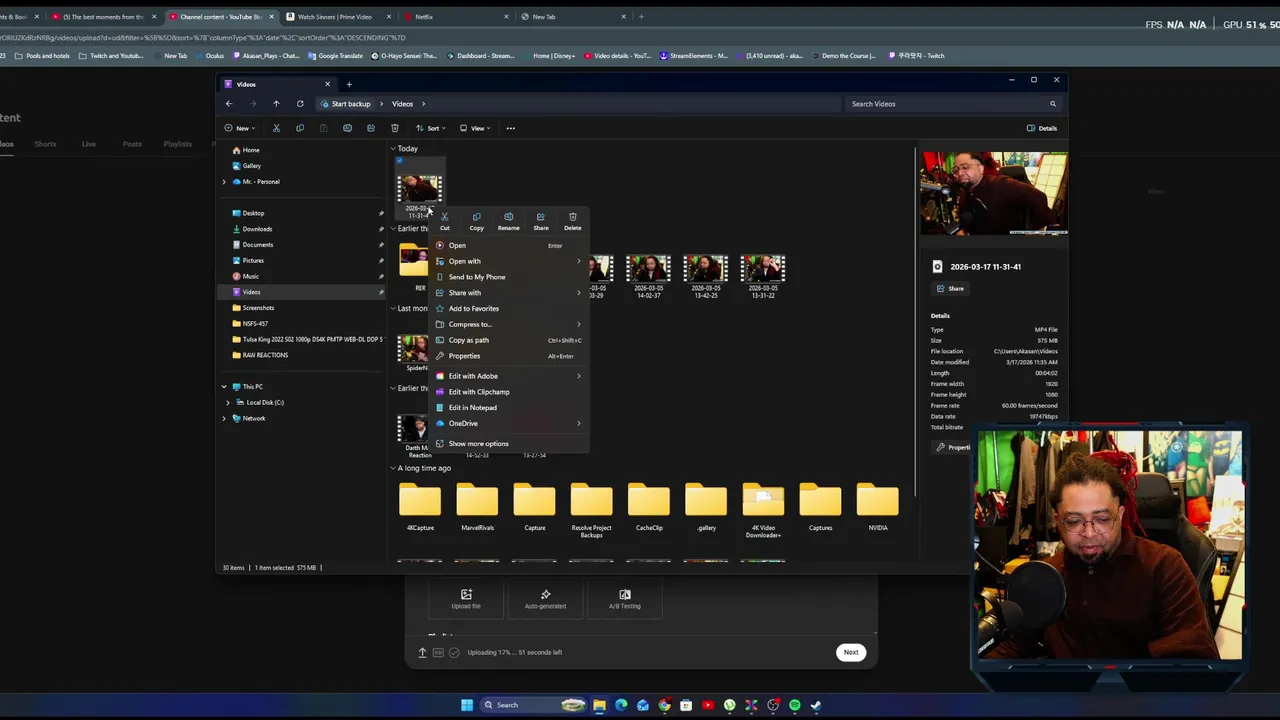Expand the Mr. - Personal OneDrive node
Image resolution: width=1280 pixels, height=720 pixels.
tap(224, 182)
